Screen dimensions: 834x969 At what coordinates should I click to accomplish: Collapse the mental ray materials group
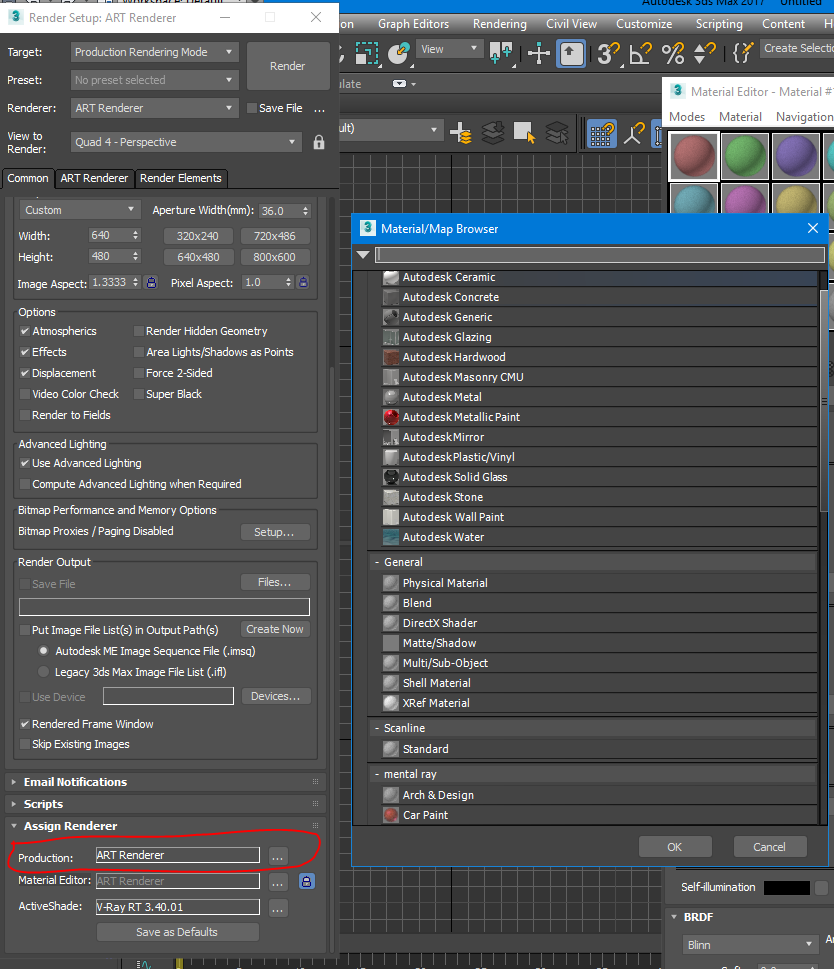(x=377, y=774)
